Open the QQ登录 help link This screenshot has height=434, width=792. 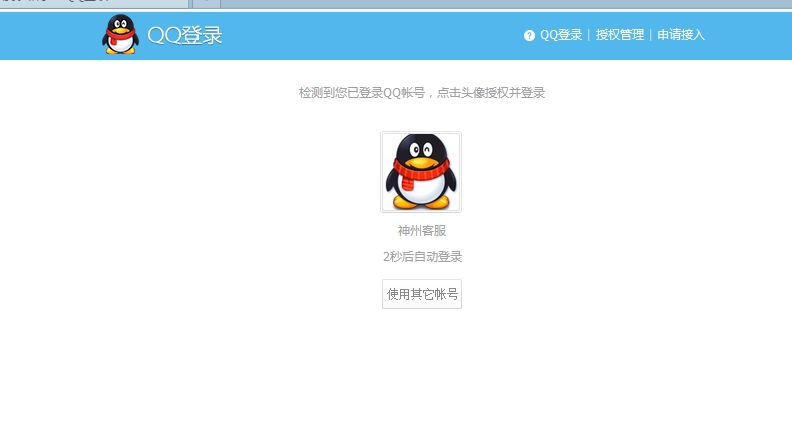pos(561,35)
